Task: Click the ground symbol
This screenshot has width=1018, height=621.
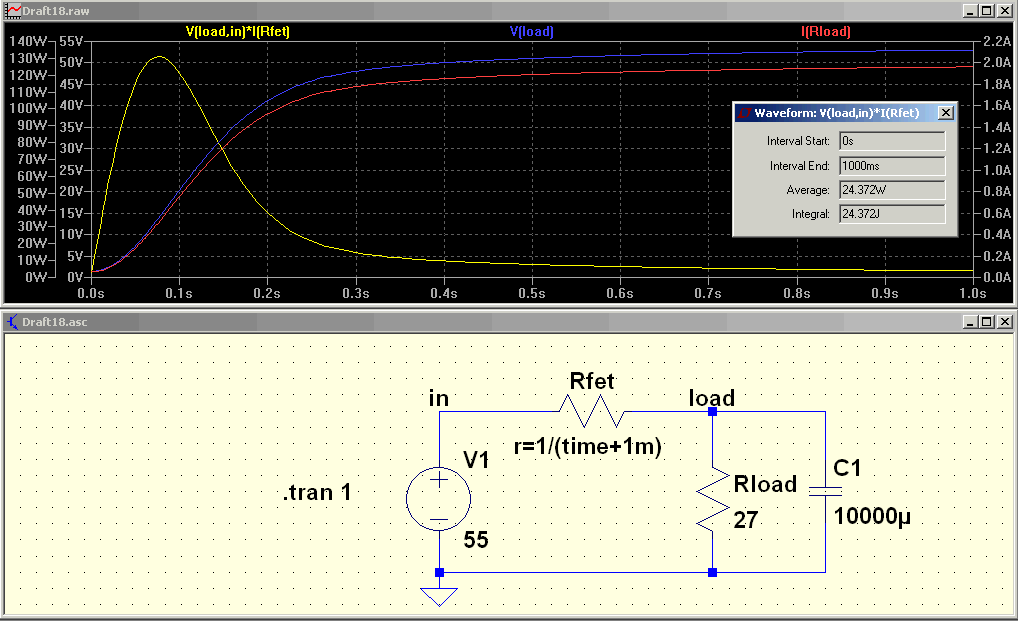Action: coord(439,596)
